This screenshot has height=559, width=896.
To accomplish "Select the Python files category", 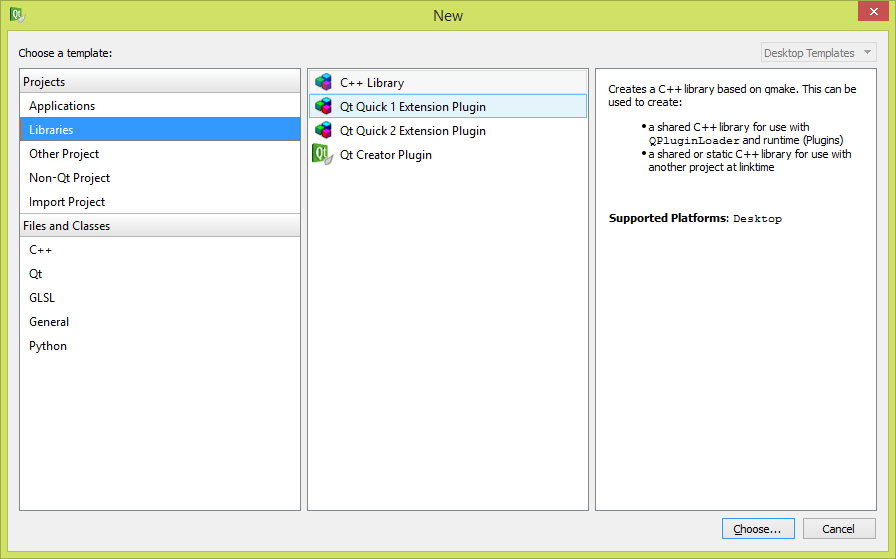I will [x=160, y=346].
